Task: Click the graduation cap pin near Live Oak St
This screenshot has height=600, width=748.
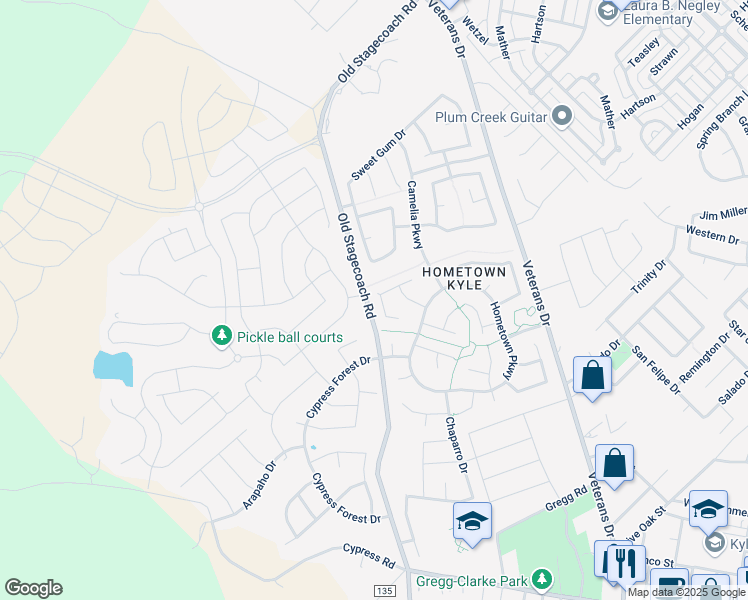Action: click(x=708, y=510)
